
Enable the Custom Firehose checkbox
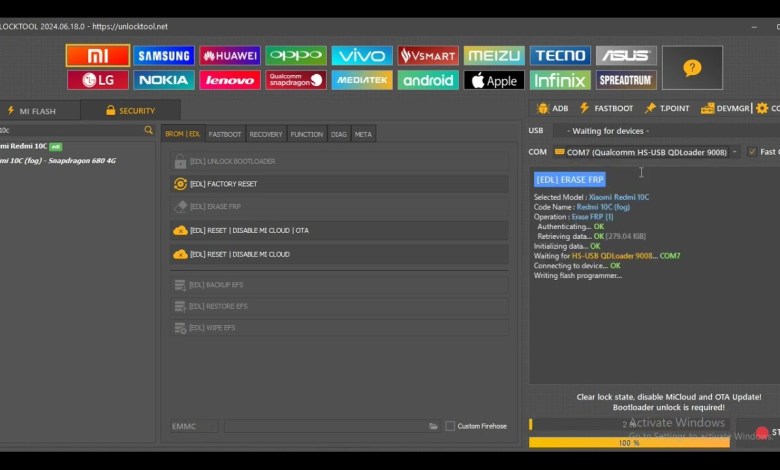tap(450, 426)
